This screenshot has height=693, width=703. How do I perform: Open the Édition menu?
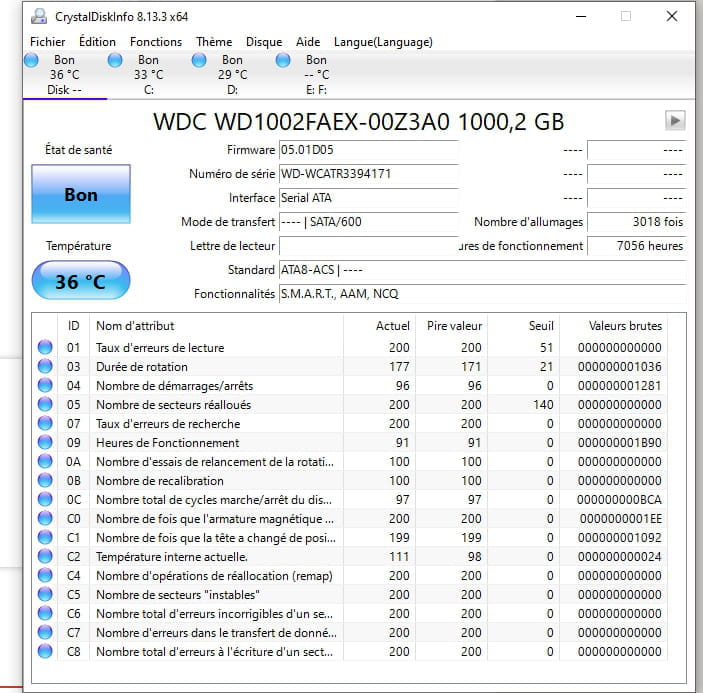(97, 42)
